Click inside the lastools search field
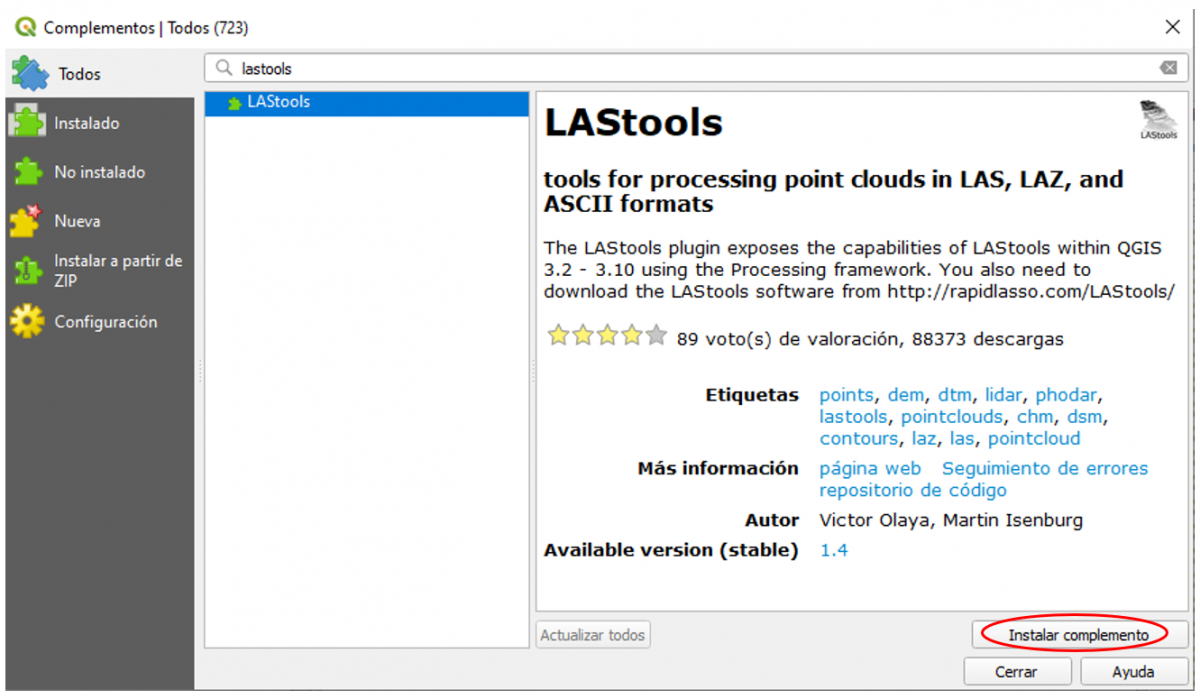1200x699 pixels. click(400, 67)
